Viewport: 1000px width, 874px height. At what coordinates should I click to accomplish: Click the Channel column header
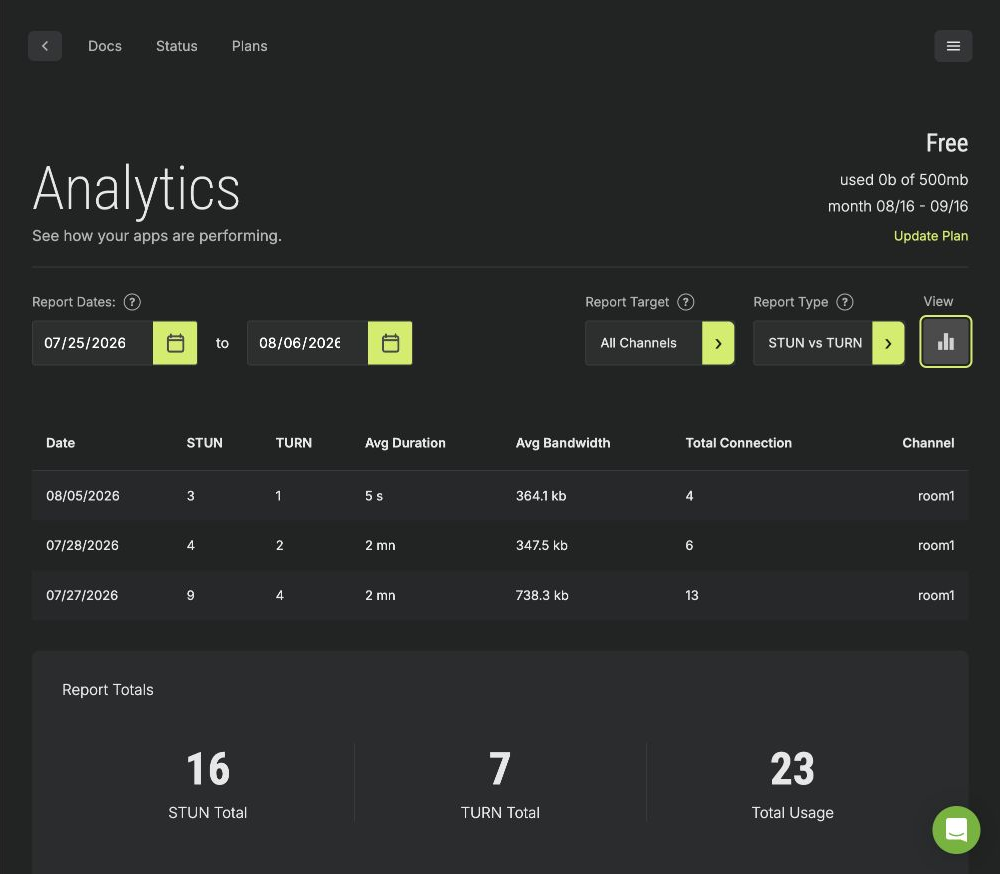928,443
